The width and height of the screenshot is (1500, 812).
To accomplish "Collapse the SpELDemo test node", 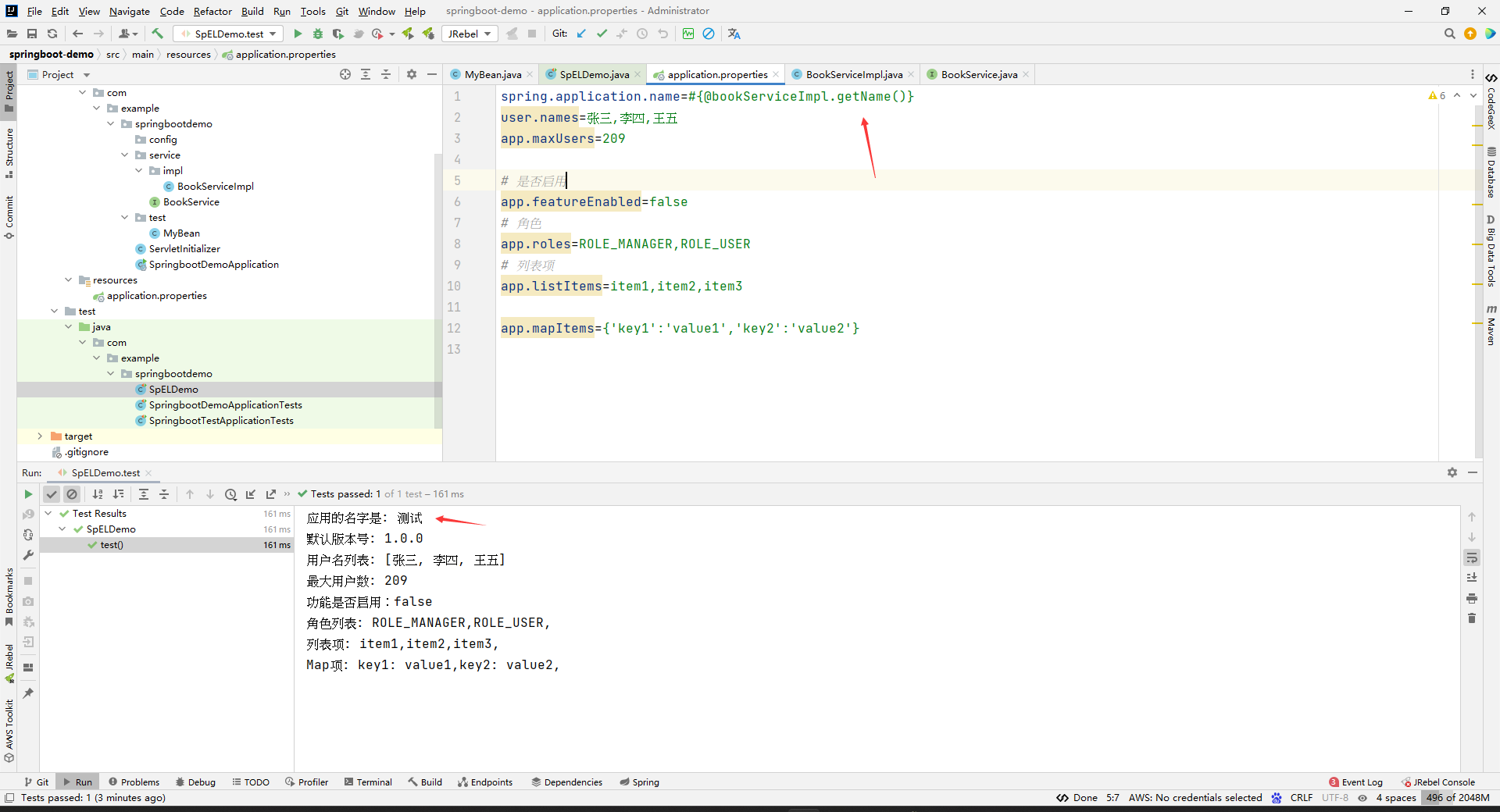I will pyautogui.click(x=62, y=529).
